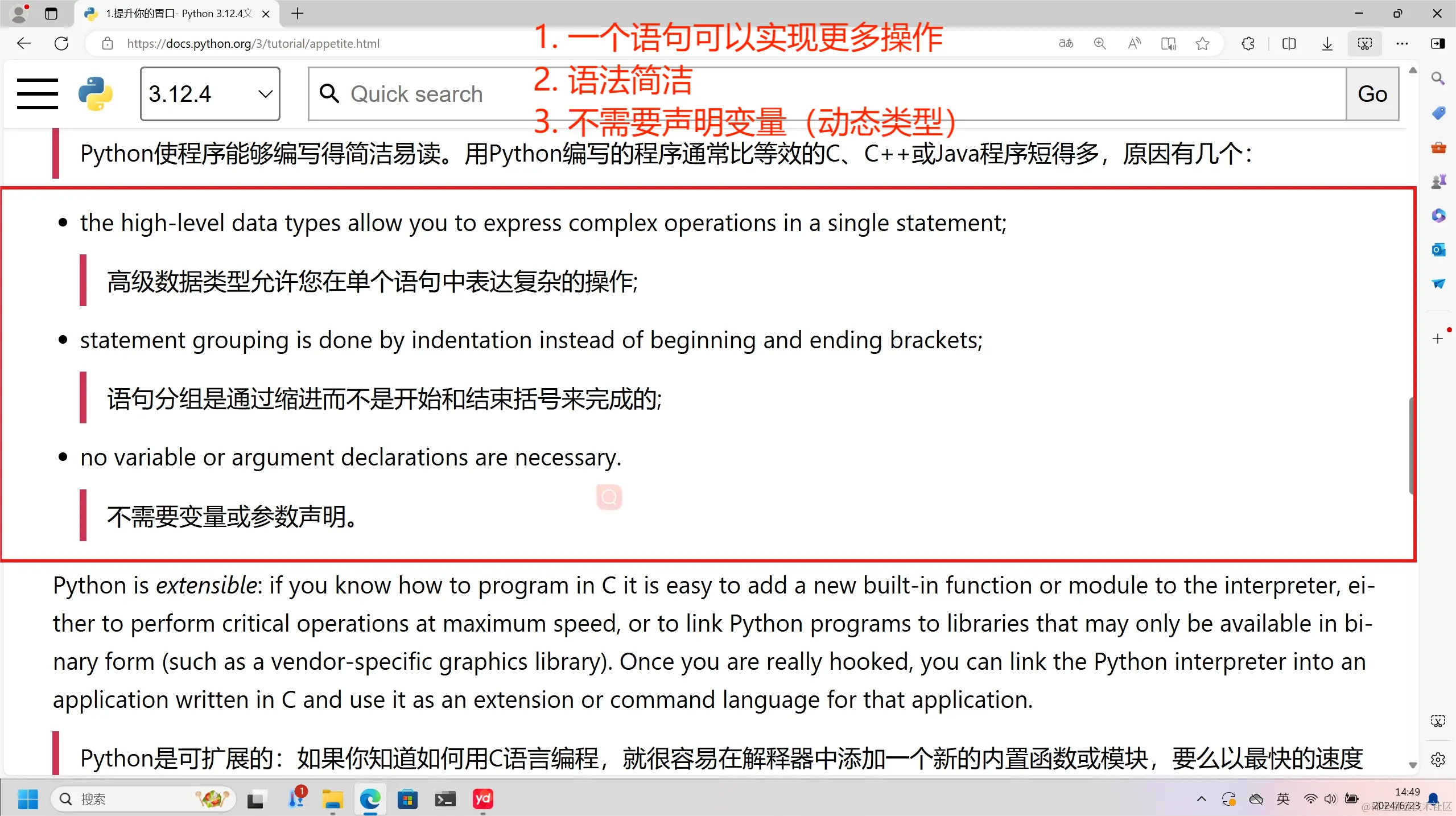The width and height of the screenshot is (1456, 816).
Task: Open a new browser tab
Action: tap(297, 14)
